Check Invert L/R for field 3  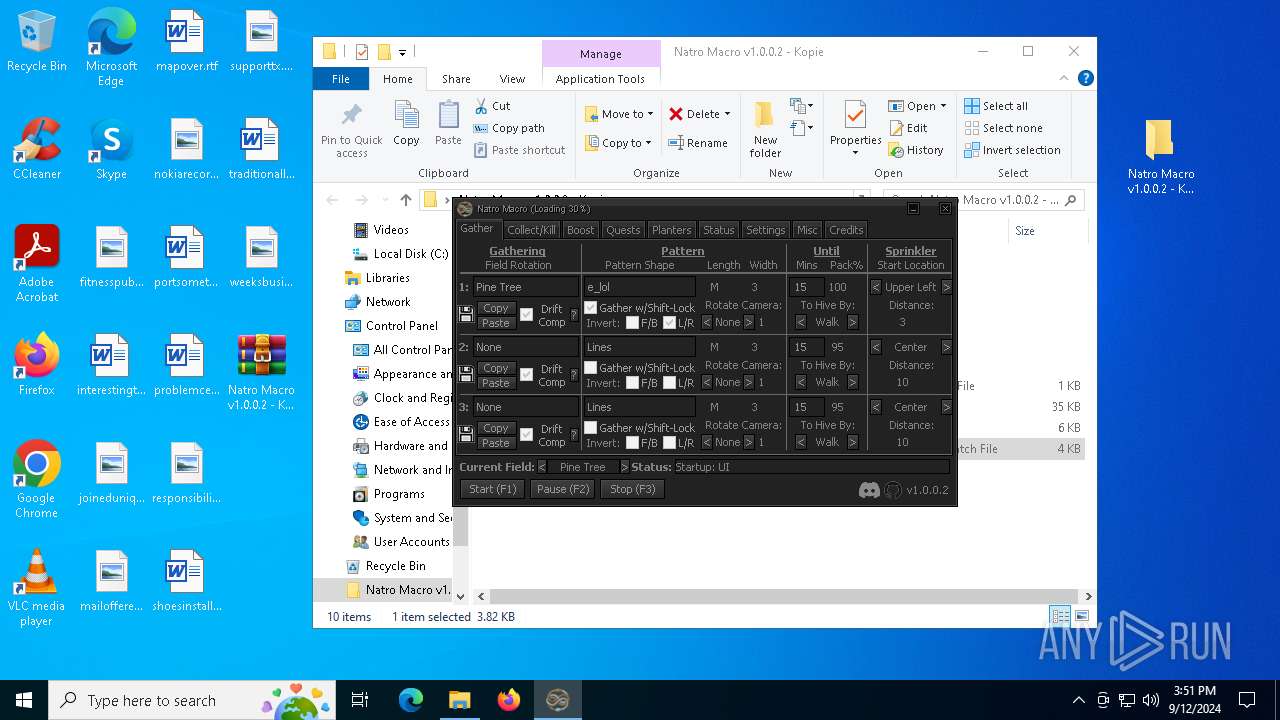670,443
